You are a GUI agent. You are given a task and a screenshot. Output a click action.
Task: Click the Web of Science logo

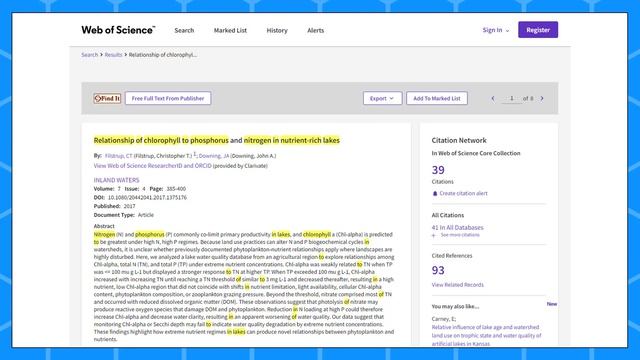point(118,30)
